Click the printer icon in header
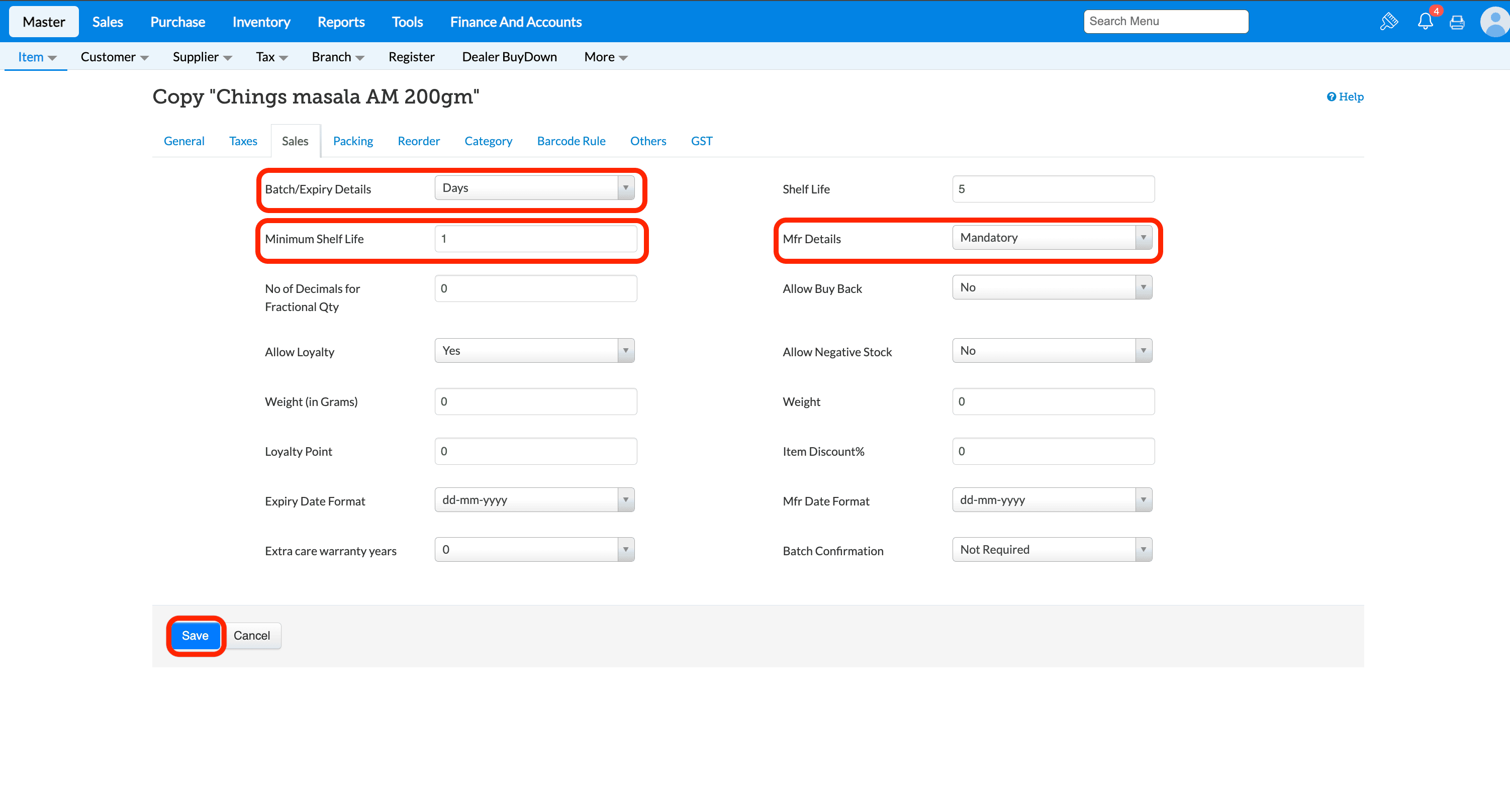Viewport: 1510px width, 812px height. pos(1457,22)
